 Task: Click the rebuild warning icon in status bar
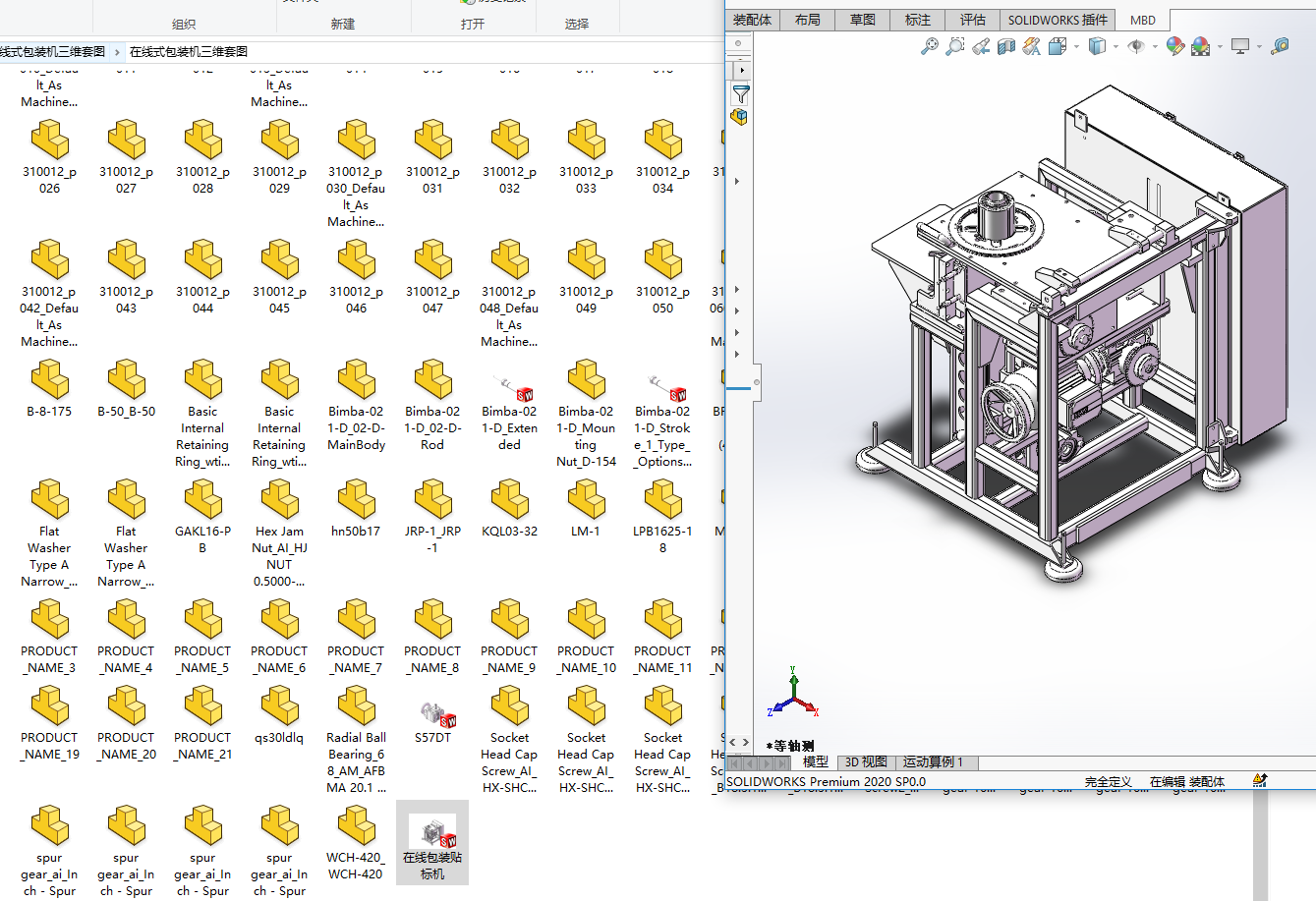point(1259,781)
